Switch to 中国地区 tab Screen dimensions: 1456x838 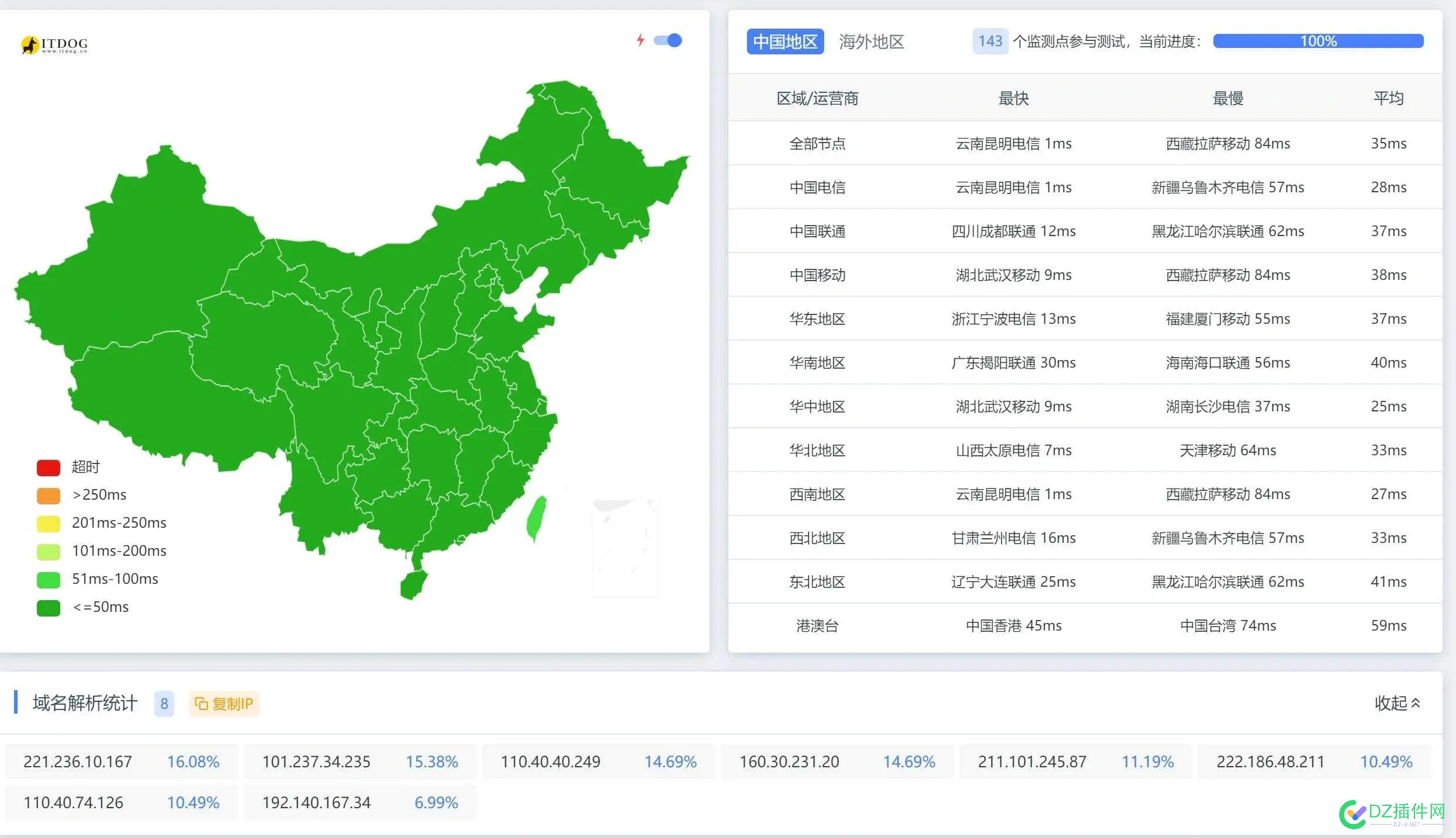(x=784, y=41)
